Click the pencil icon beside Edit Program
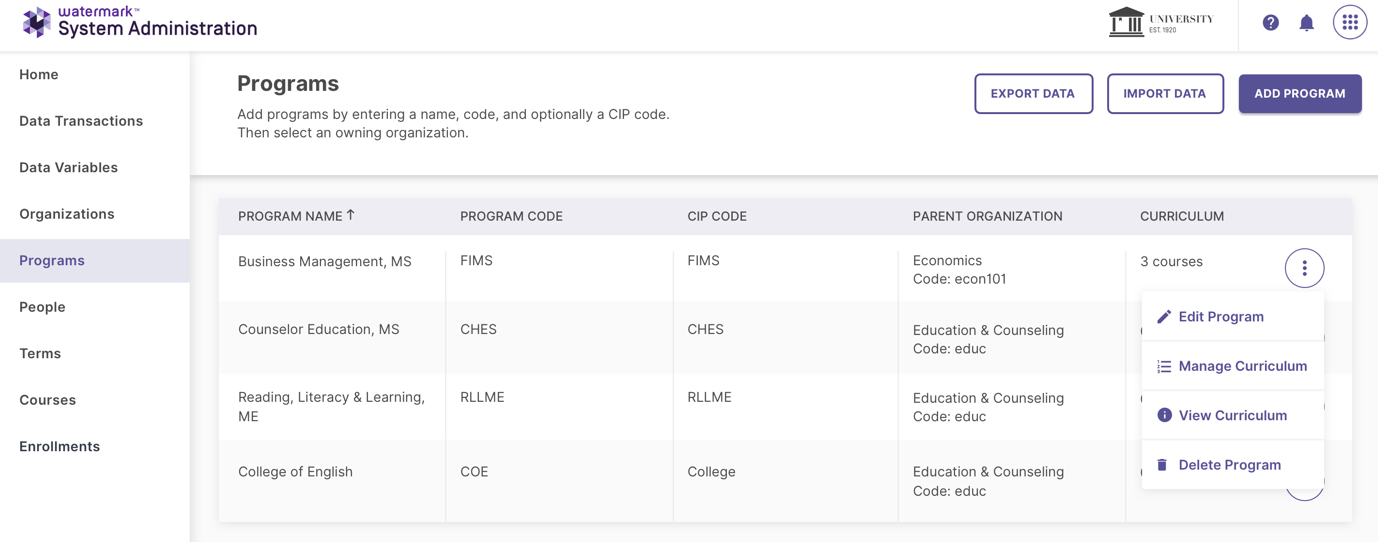The height and width of the screenshot is (542, 1378). click(x=1164, y=317)
